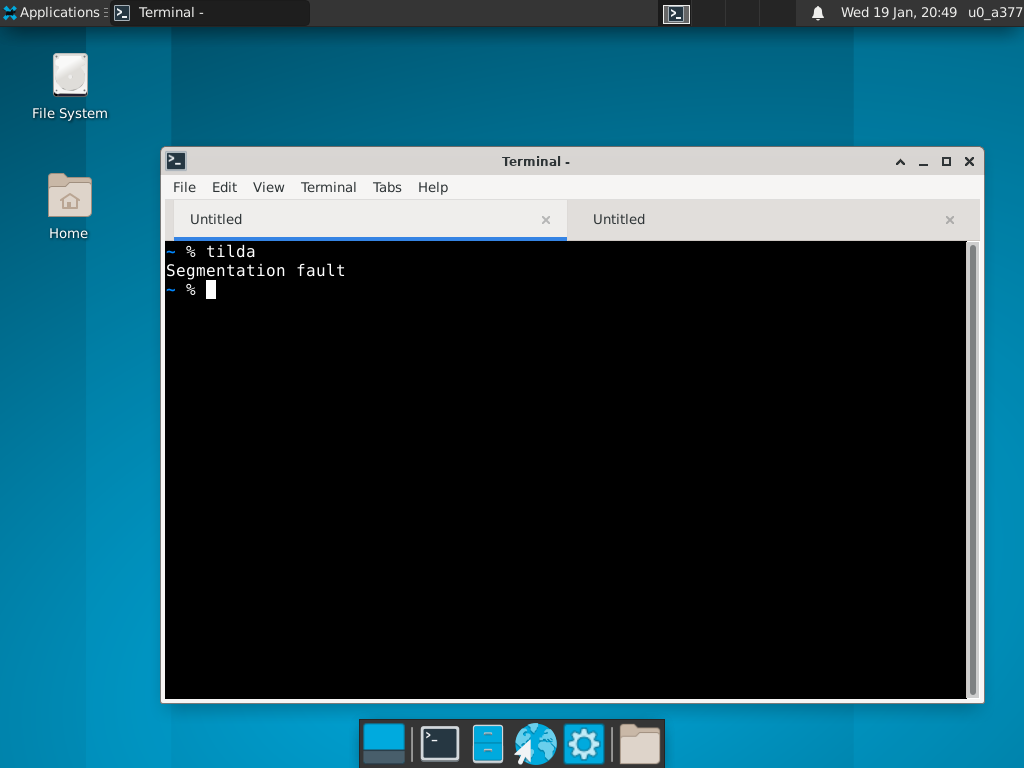Viewport: 1024px width, 768px height.
Task: Open the file manager from the dock
Action: (487, 743)
